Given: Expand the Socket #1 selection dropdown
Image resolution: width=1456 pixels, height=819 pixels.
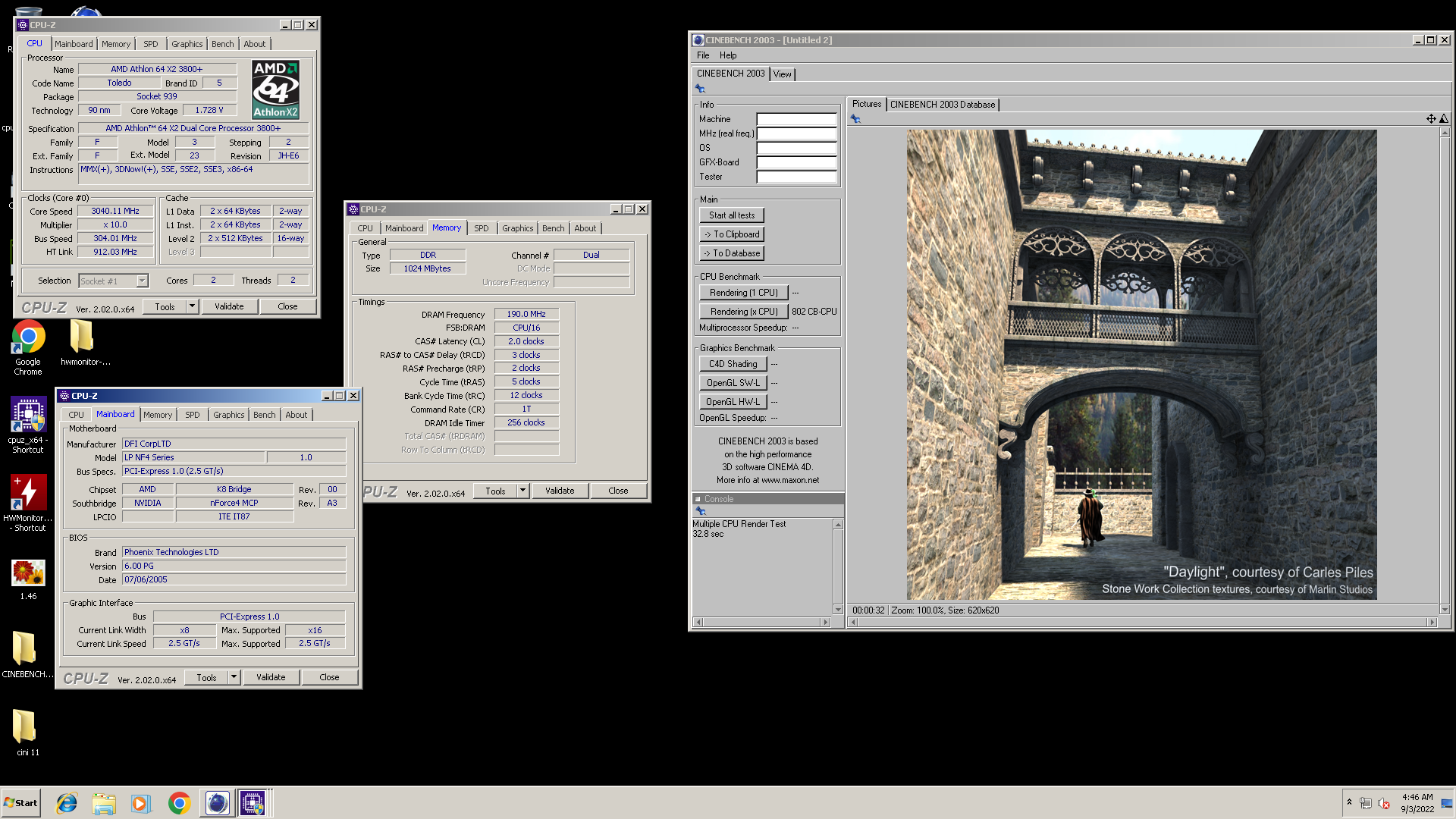Looking at the screenshot, I should [x=142, y=281].
